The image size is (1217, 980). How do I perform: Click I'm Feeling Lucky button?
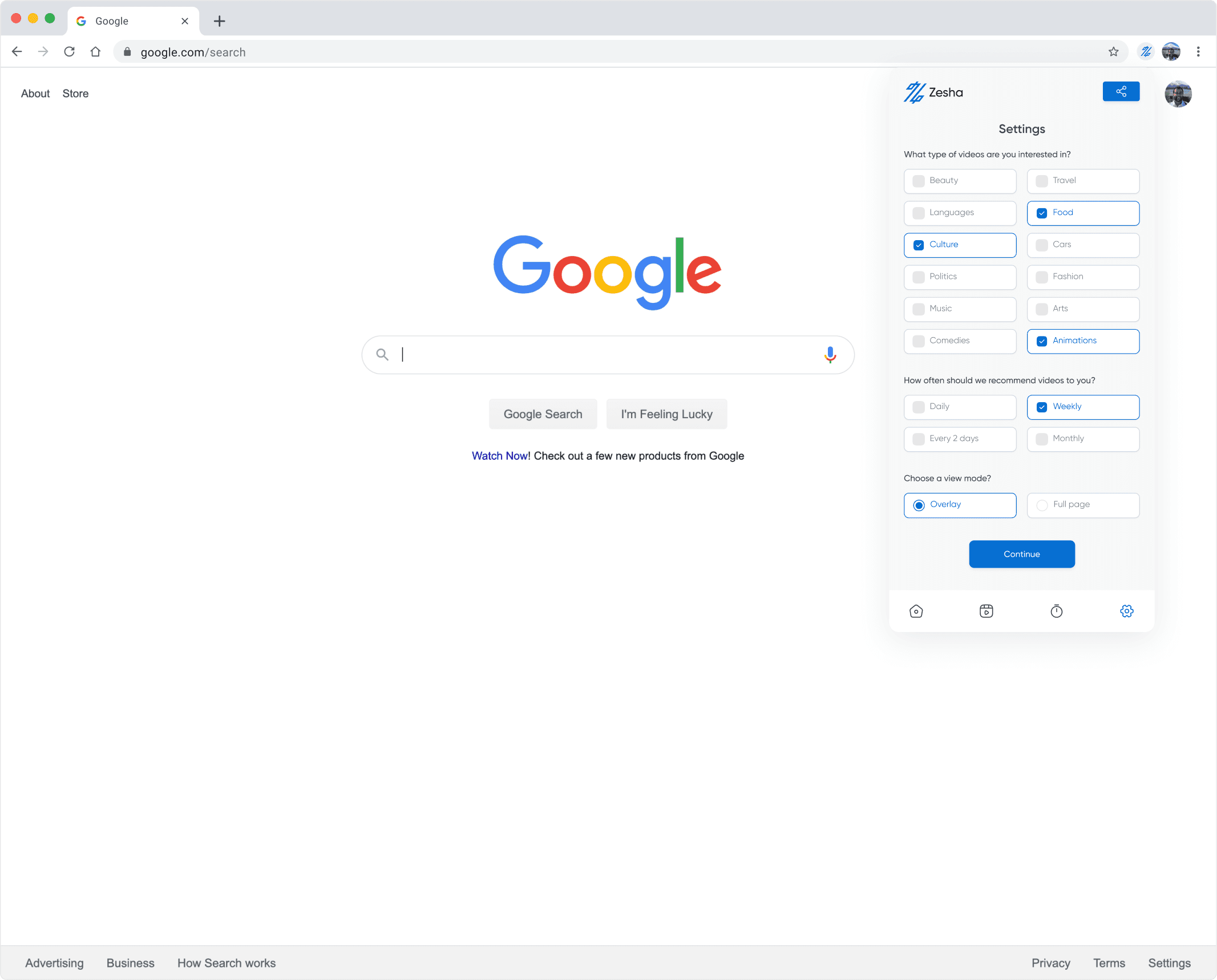click(x=666, y=414)
